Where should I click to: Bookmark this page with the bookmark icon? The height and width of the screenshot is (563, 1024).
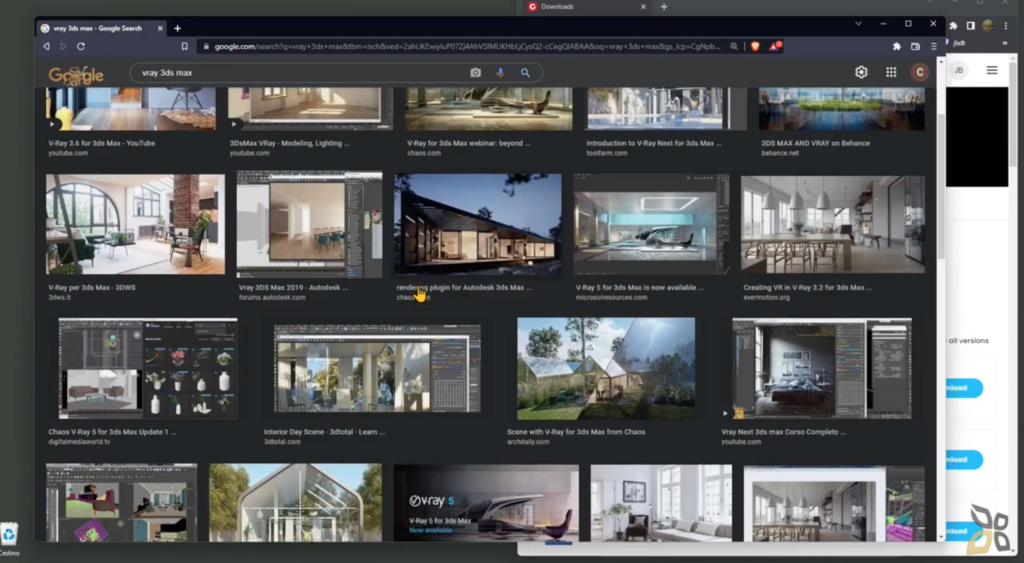[x=185, y=46]
